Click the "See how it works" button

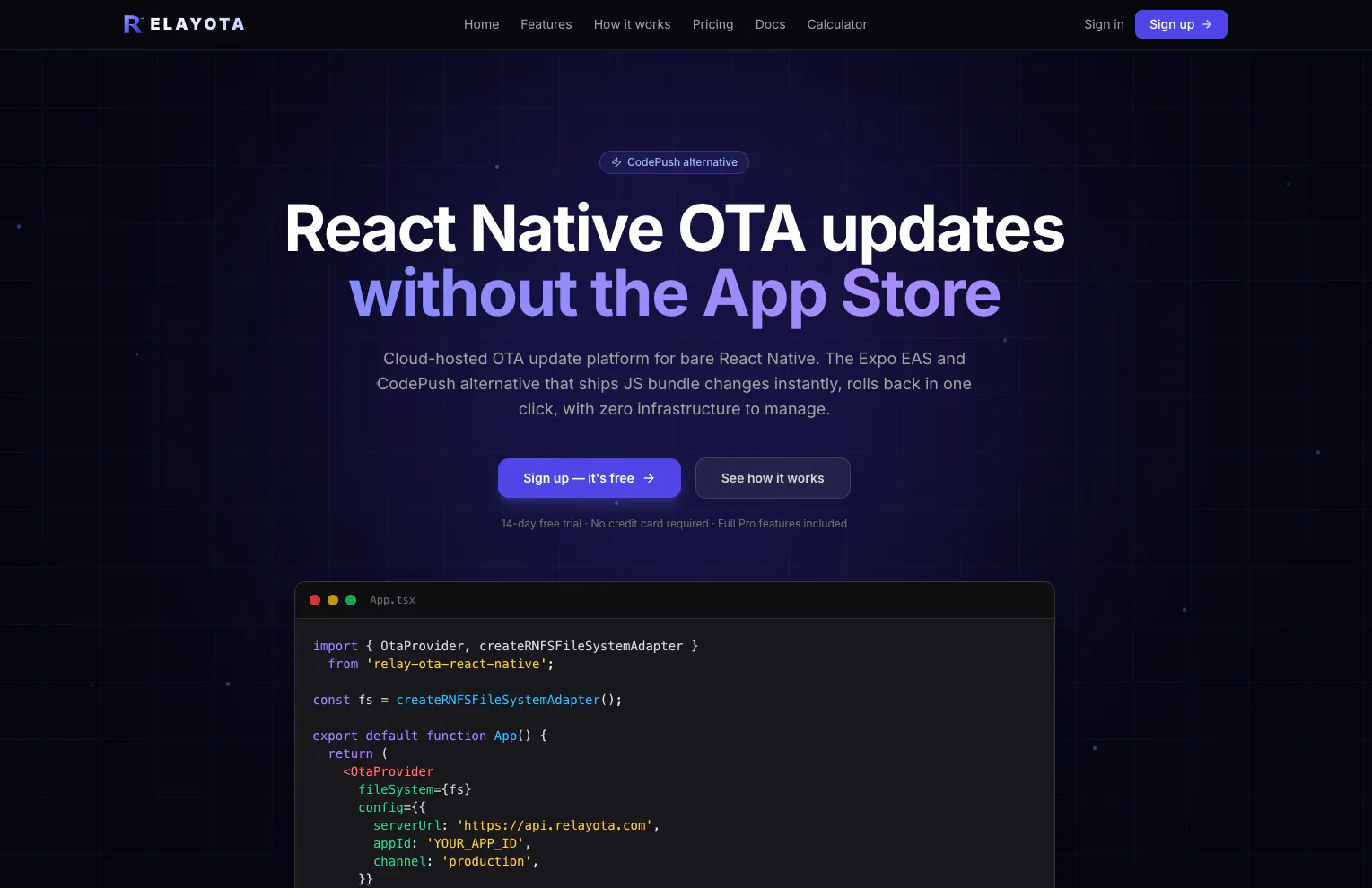pos(773,478)
